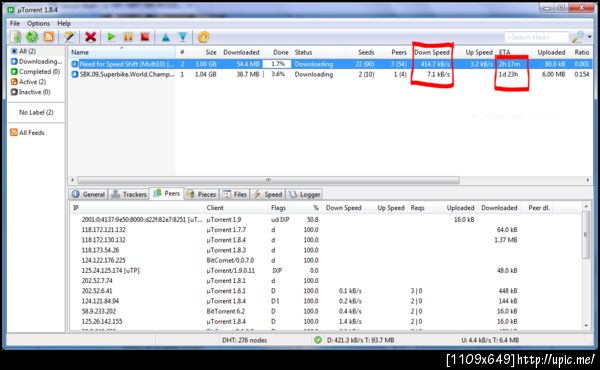This screenshot has height=370, width=600.
Task: Switch to the General tab
Action: 88,194
